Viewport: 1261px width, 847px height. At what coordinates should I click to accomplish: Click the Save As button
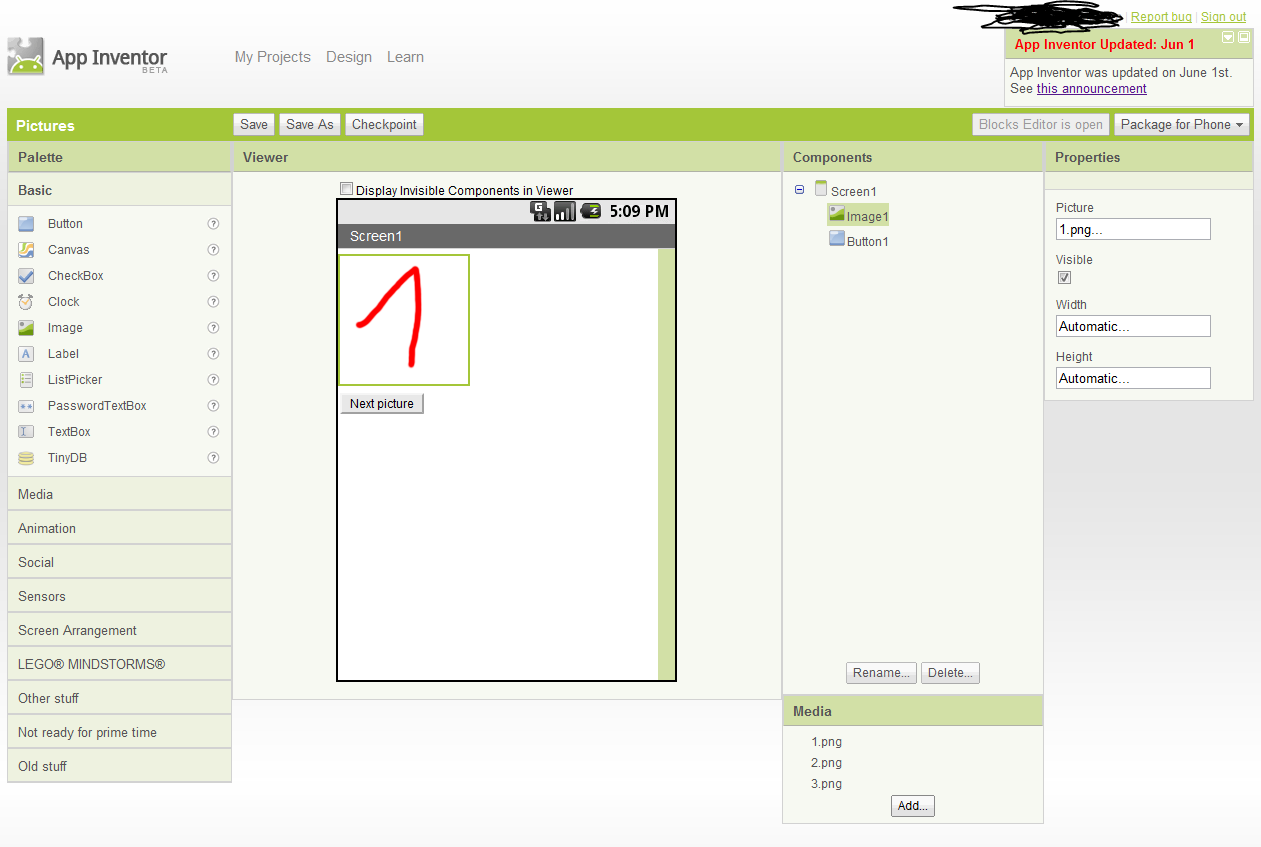click(310, 124)
